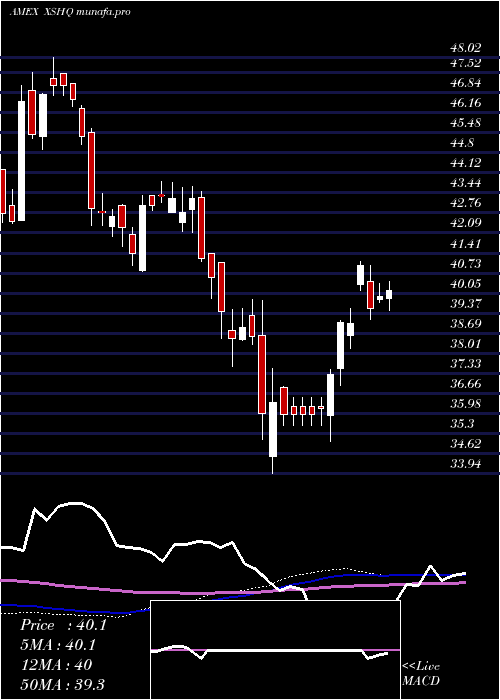Image resolution: width=500 pixels, height=700 pixels.
Task: Click the Price : 40.1 readout
Action: point(63,625)
